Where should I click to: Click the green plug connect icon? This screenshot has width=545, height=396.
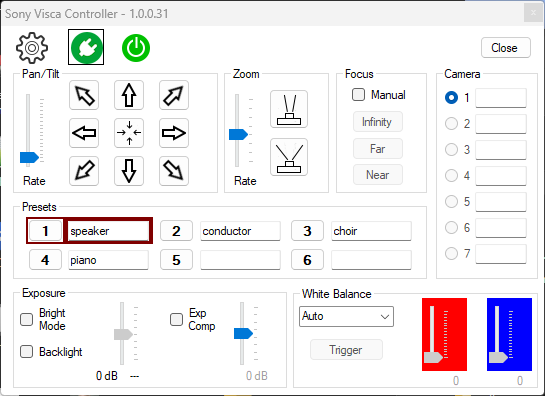point(86,47)
